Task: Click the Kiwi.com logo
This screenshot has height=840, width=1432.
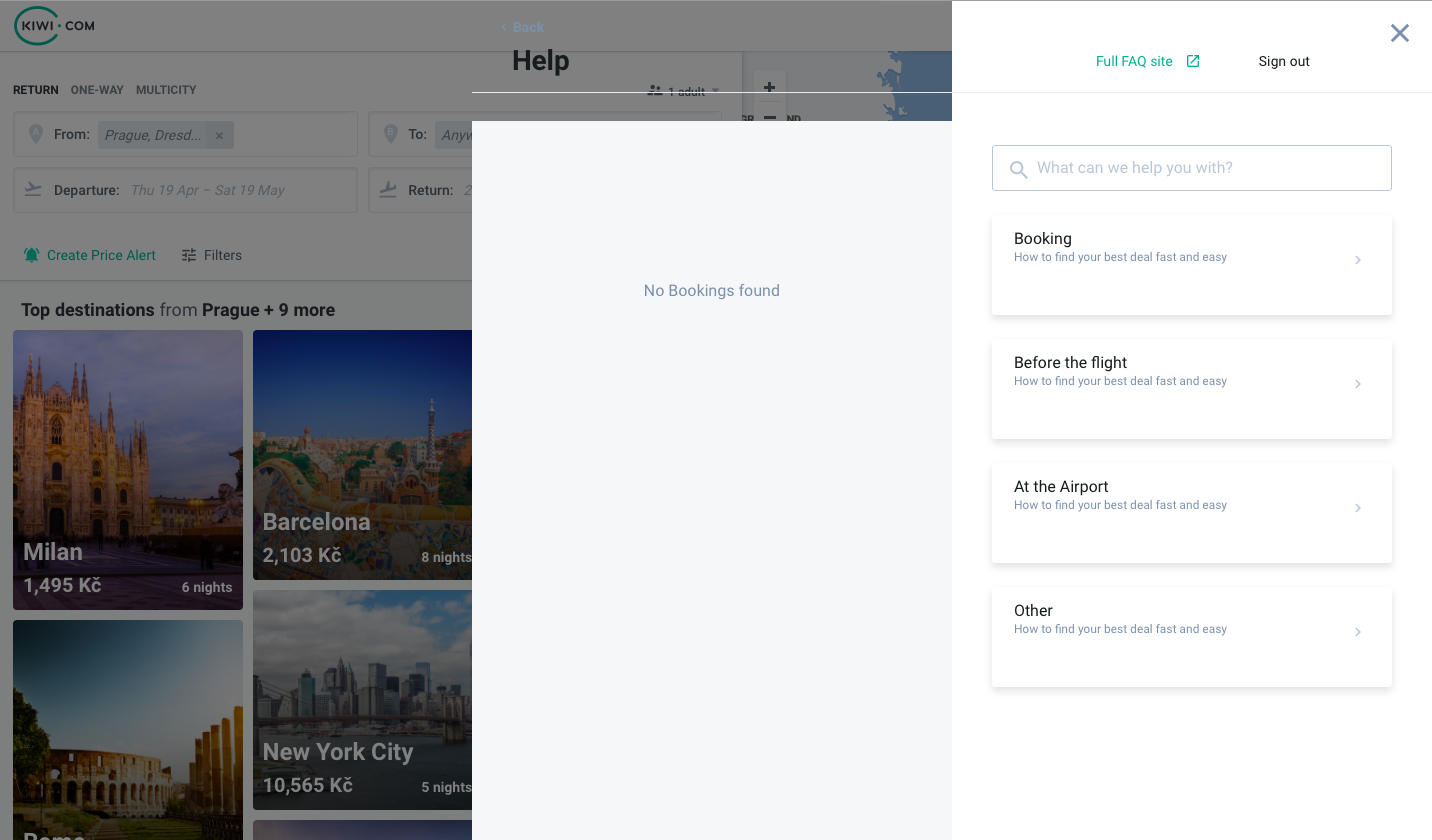Action: (x=53, y=26)
